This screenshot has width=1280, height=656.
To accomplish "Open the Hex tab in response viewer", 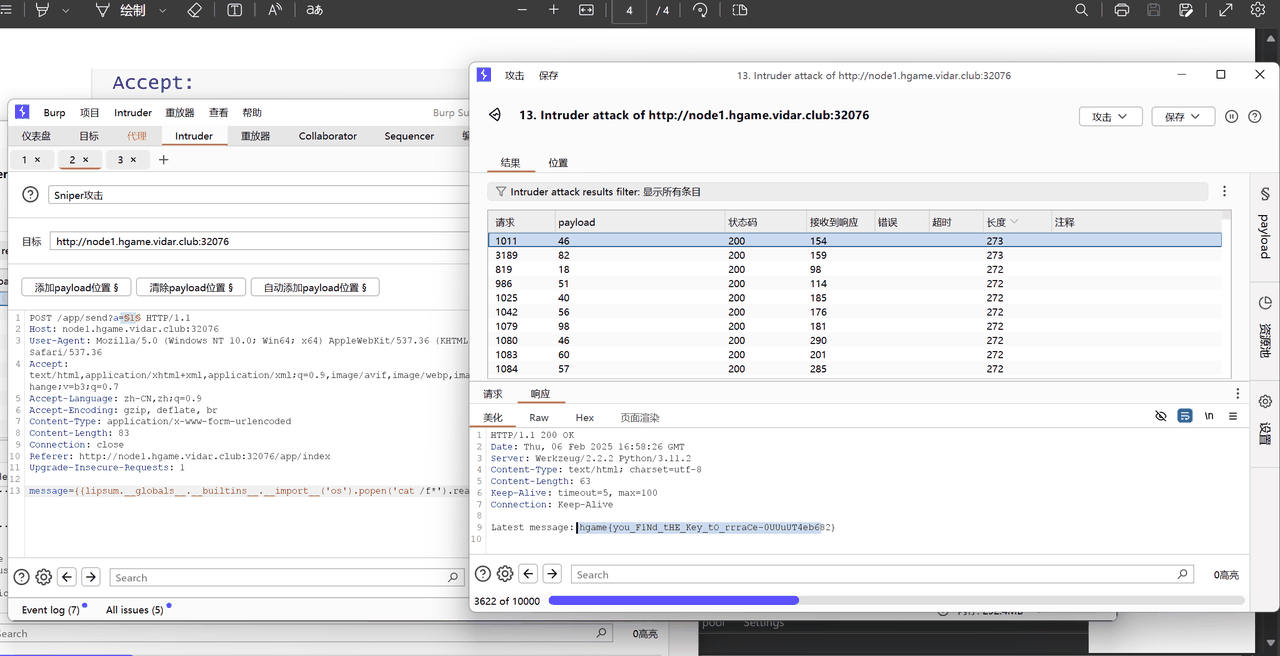I will [585, 417].
